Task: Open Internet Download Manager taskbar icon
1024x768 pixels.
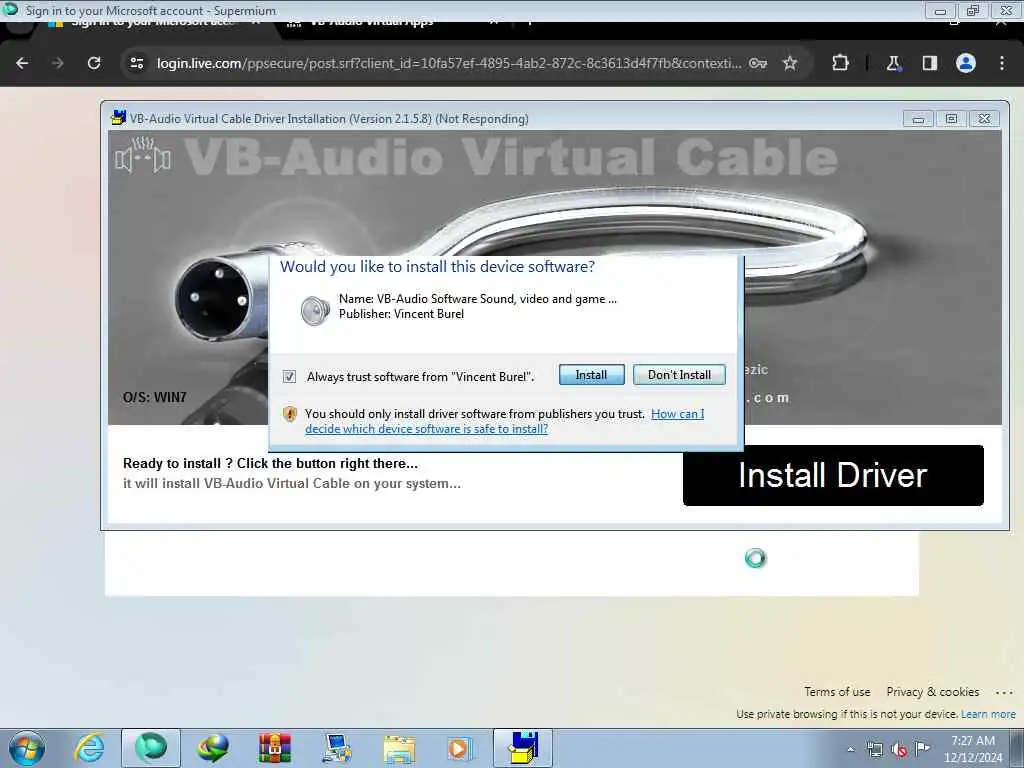Action: (213, 748)
